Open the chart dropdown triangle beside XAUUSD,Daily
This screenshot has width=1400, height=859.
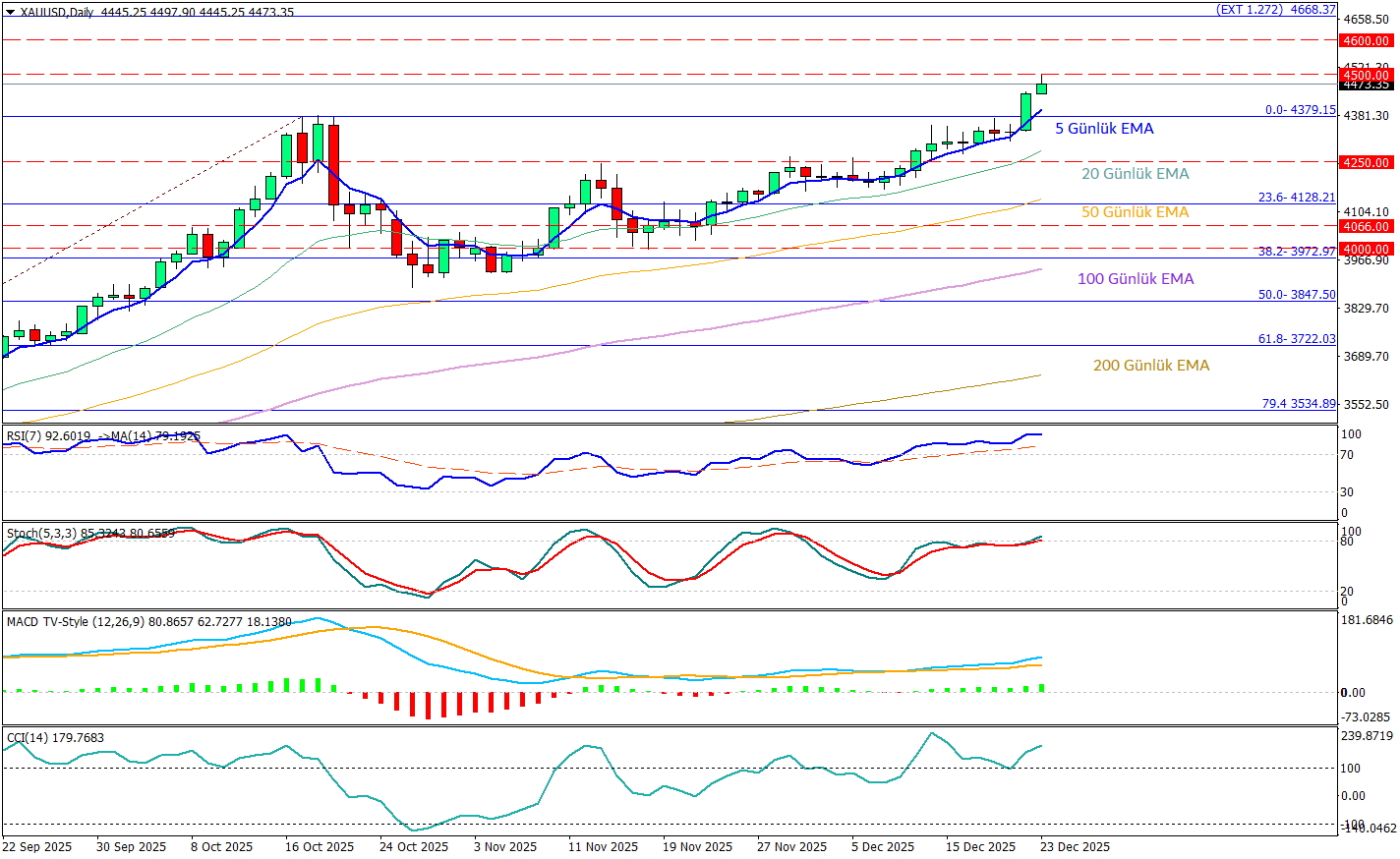10,12
